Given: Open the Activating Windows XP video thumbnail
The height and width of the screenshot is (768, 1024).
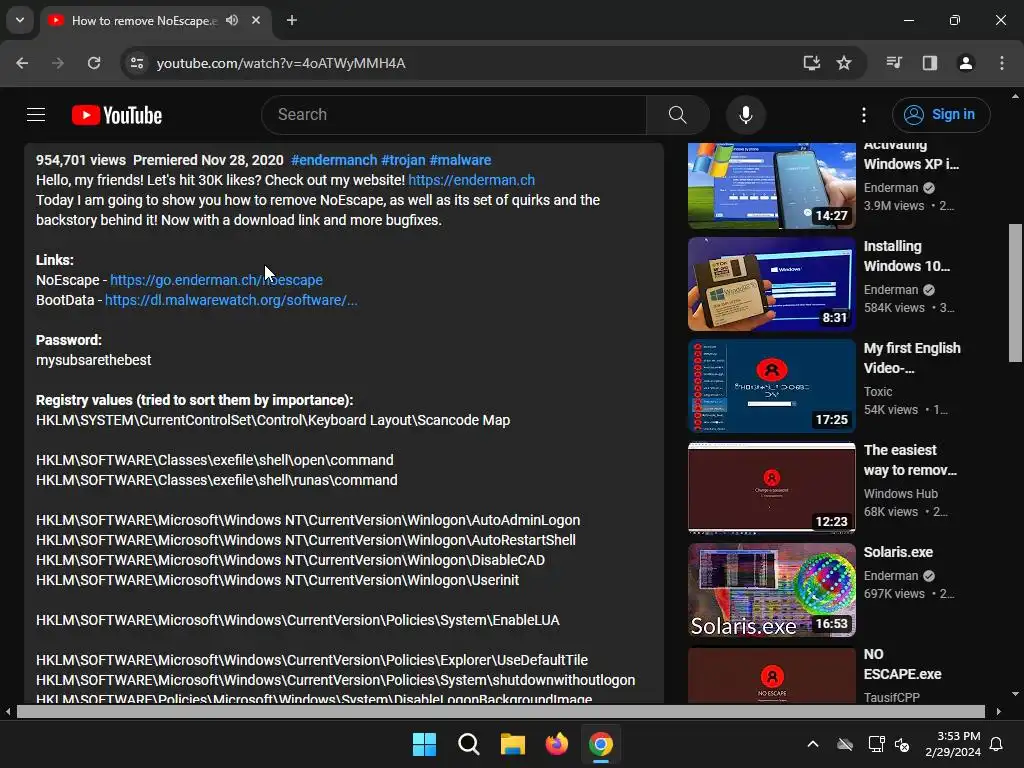Looking at the screenshot, I should 771,186.
